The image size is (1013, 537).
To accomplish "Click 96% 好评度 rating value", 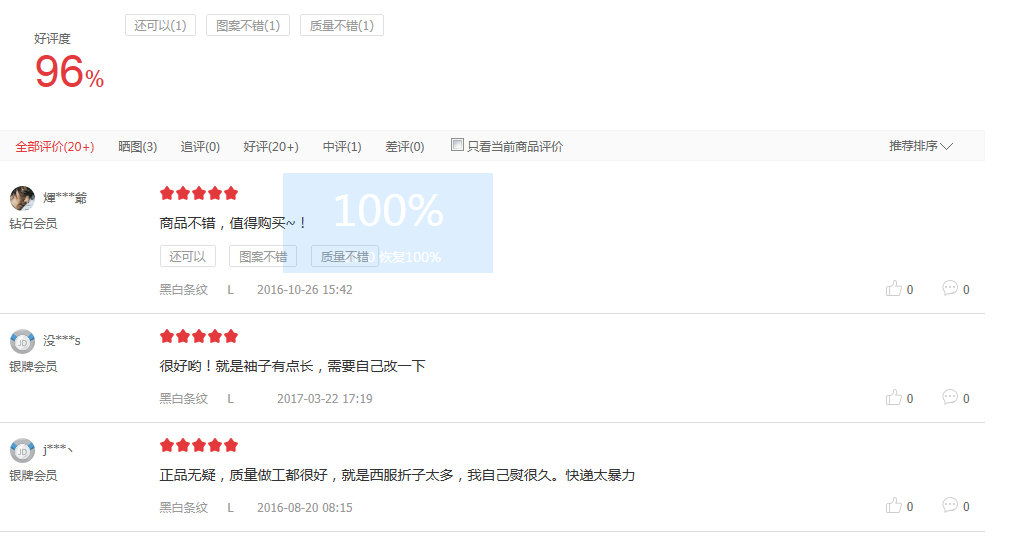I will [x=69, y=71].
